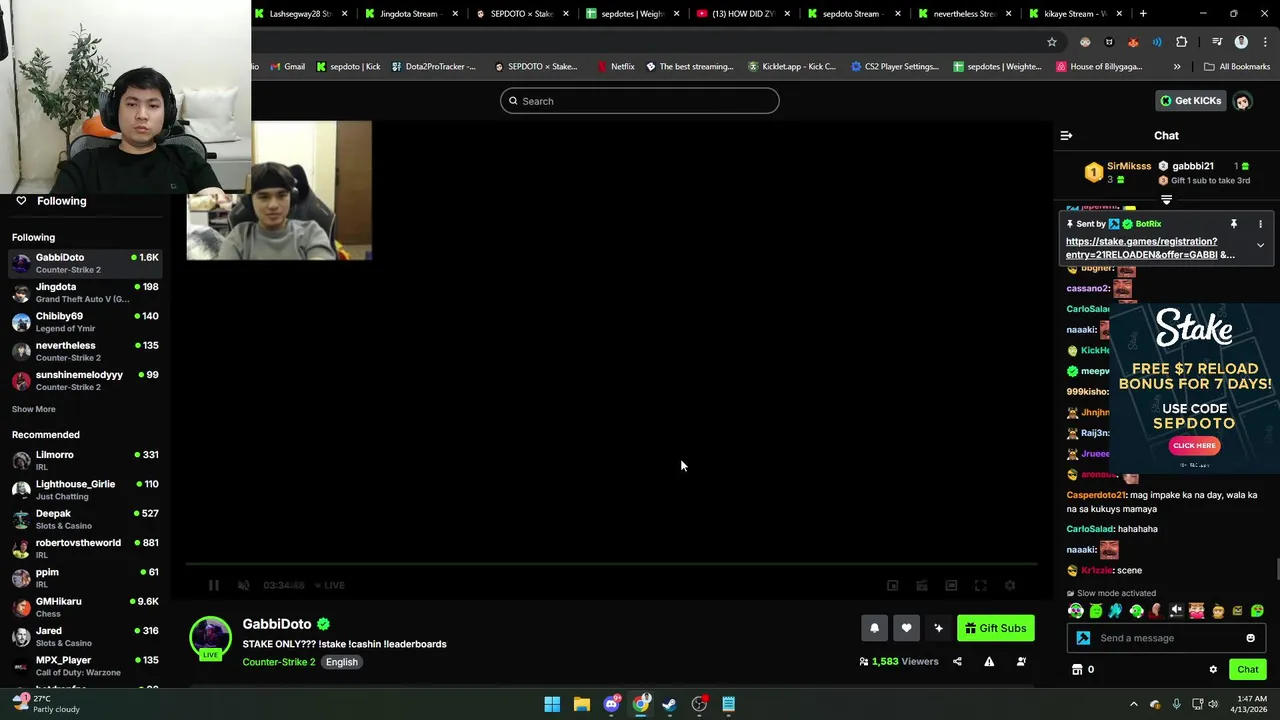This screenshot has width=1280, height=720.
Task: Pause the stream video
Action: point(213,585)
